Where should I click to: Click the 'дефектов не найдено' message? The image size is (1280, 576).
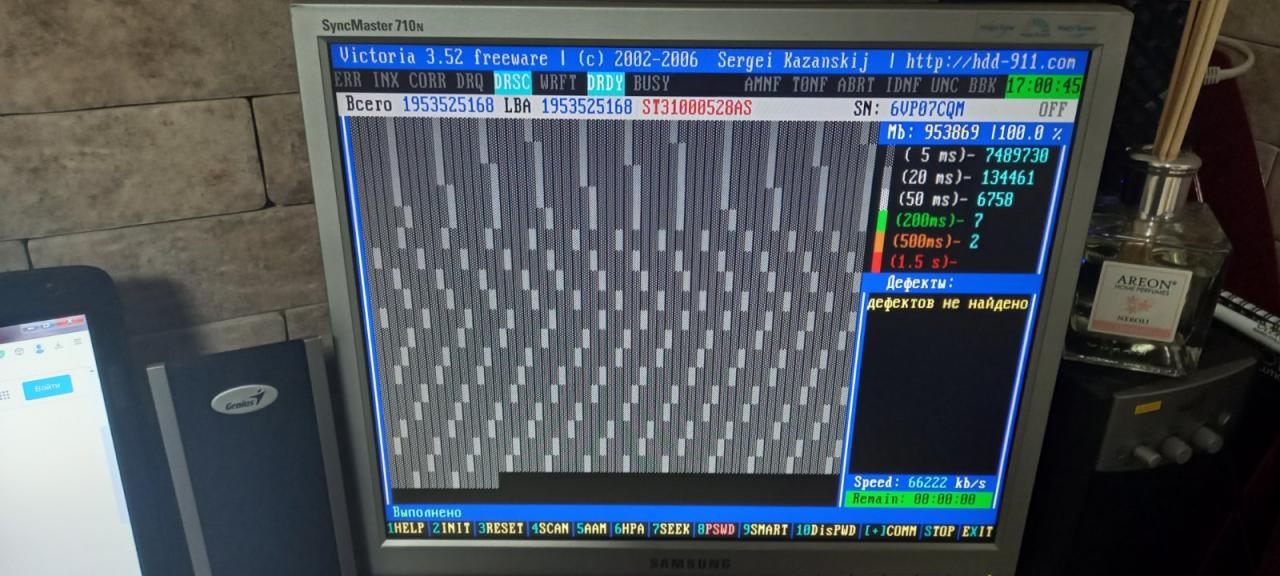pyautogui.click(x=947, y=303)
